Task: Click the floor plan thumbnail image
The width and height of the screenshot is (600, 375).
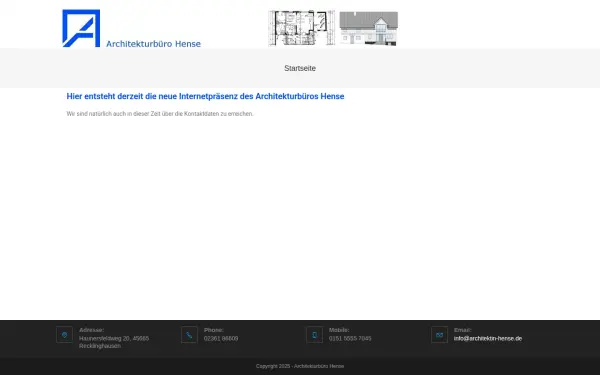Action: pos(302,28)
